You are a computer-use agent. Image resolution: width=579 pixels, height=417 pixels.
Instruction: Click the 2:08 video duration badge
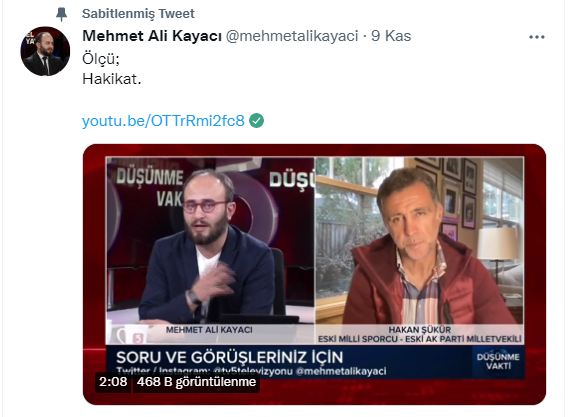point(113,382)
